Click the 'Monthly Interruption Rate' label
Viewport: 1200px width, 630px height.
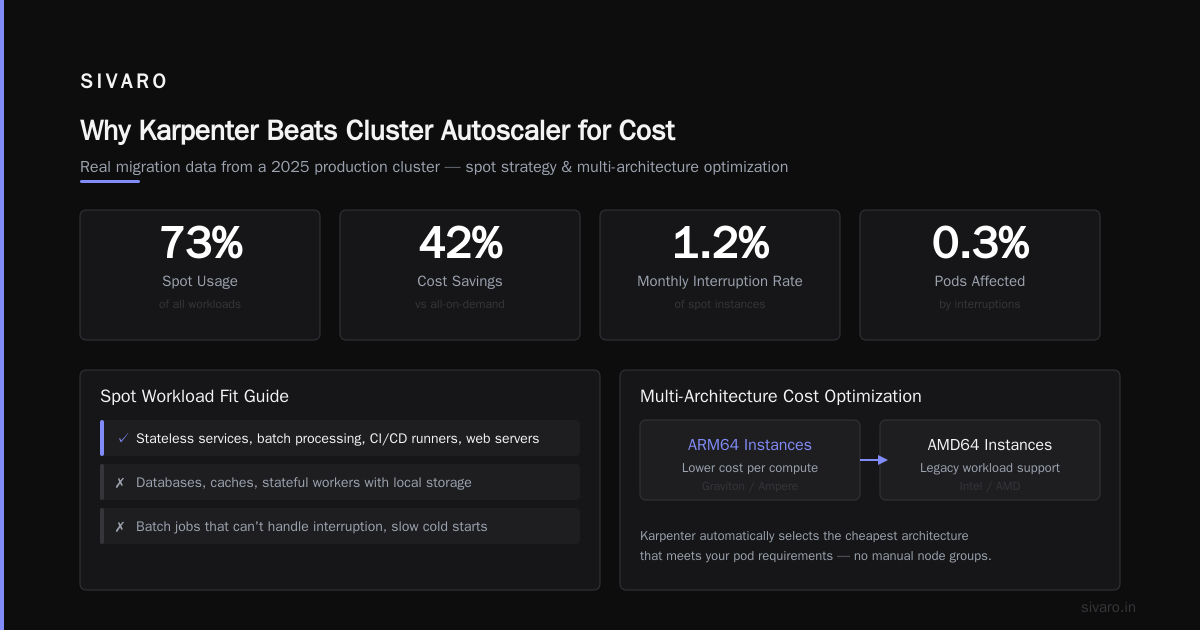click(720, 281)
